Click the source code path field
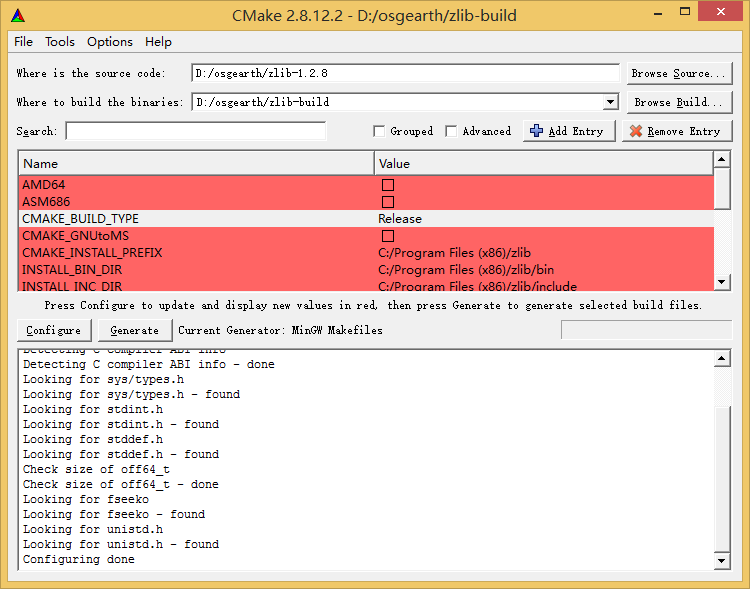This screenshot has width=750, height=589. pos(406,73)
